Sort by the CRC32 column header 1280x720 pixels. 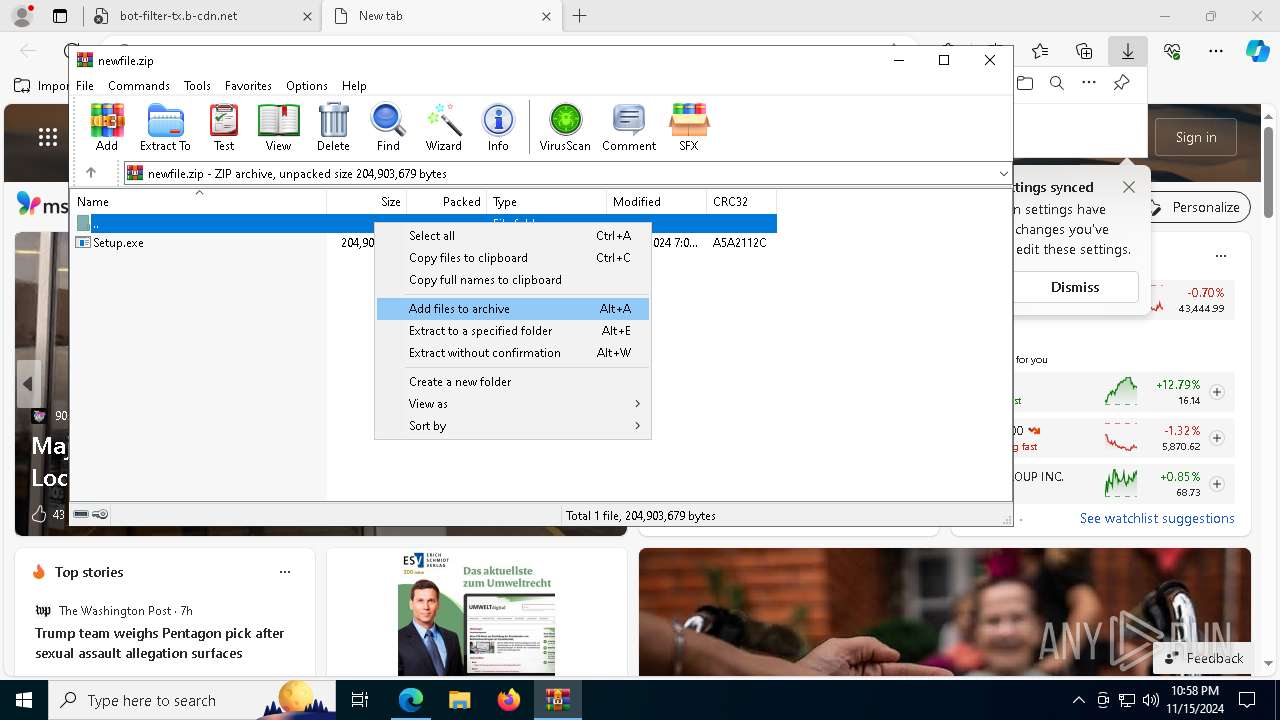tap(741, 202)
